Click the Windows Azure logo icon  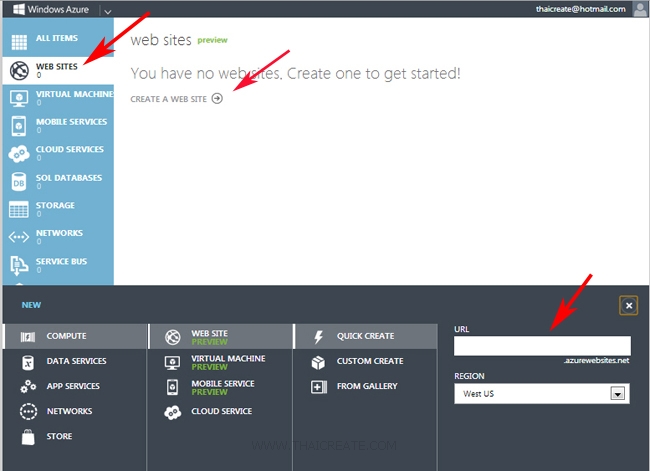coord(19,9)
